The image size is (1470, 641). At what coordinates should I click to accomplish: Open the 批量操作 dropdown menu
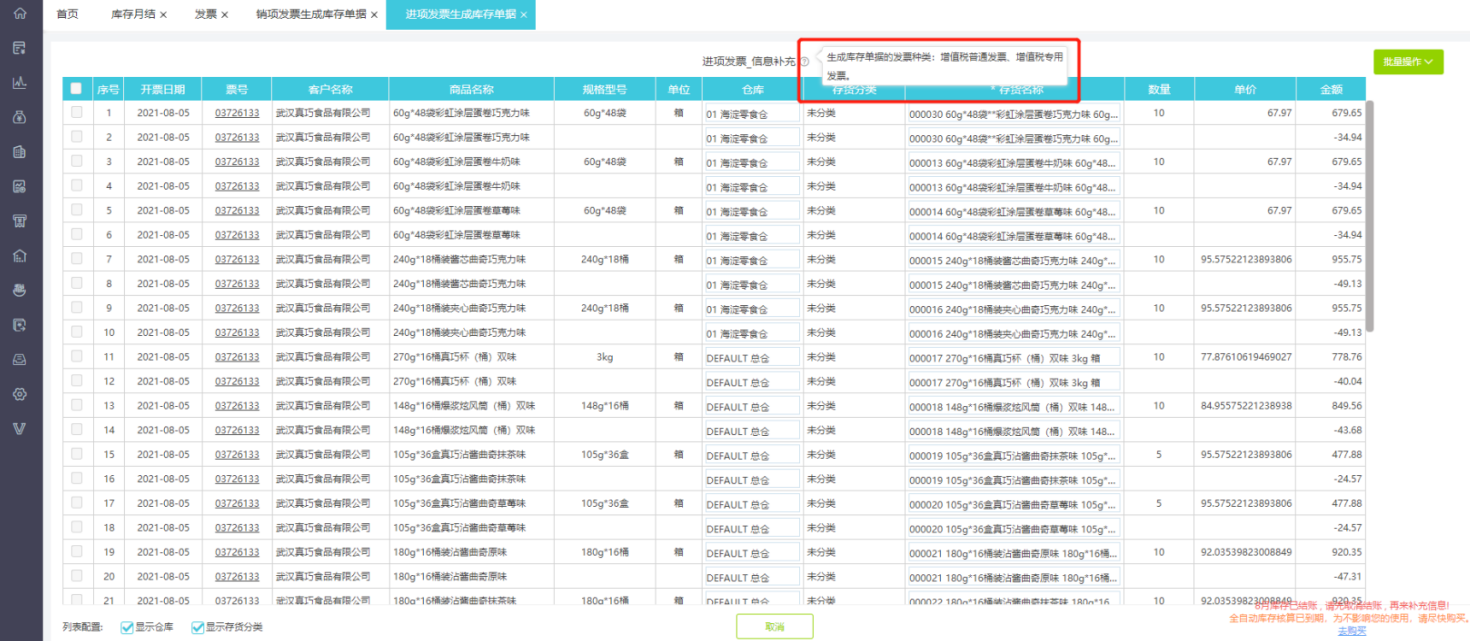(1408, 62)
